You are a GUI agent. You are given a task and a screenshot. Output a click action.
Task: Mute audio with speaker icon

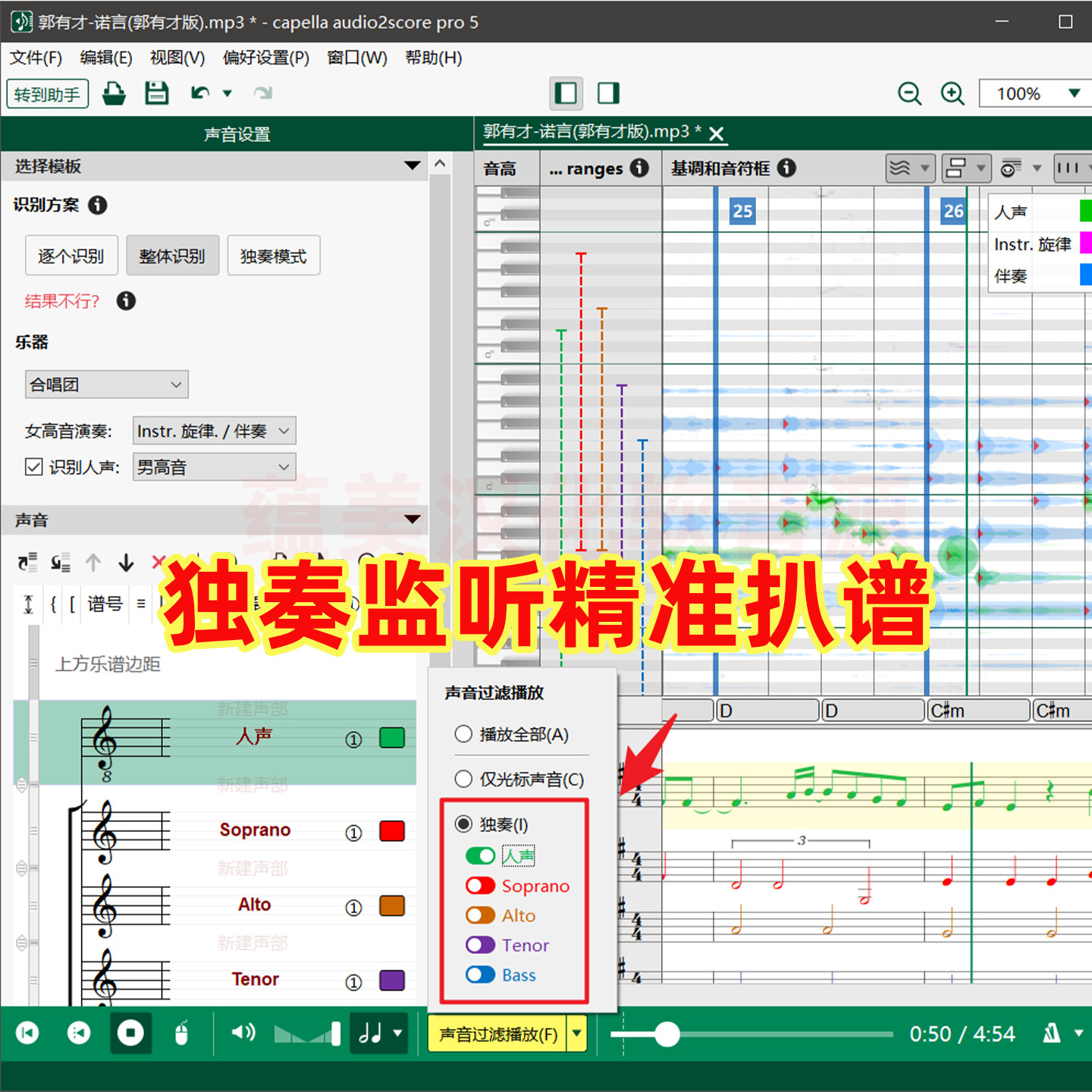click(x=243, y=1033)
